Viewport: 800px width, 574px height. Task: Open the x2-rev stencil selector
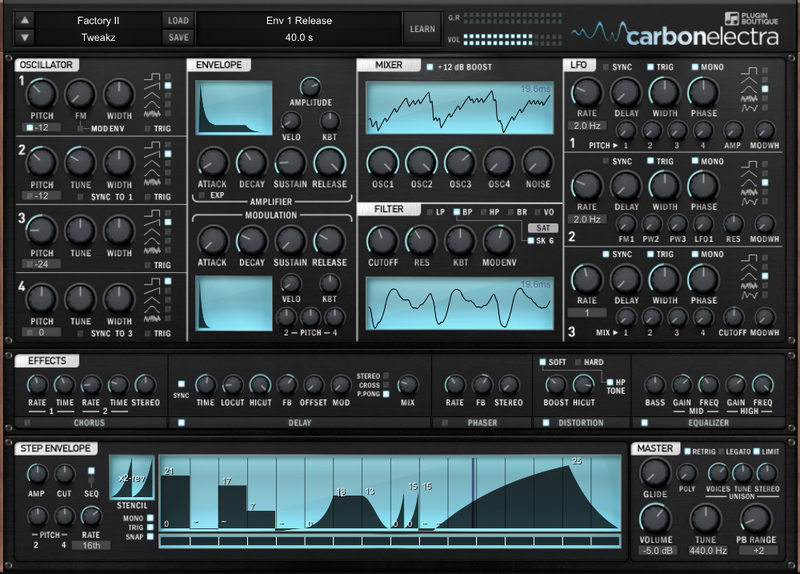pyautogui.click(x=134, y=476)
